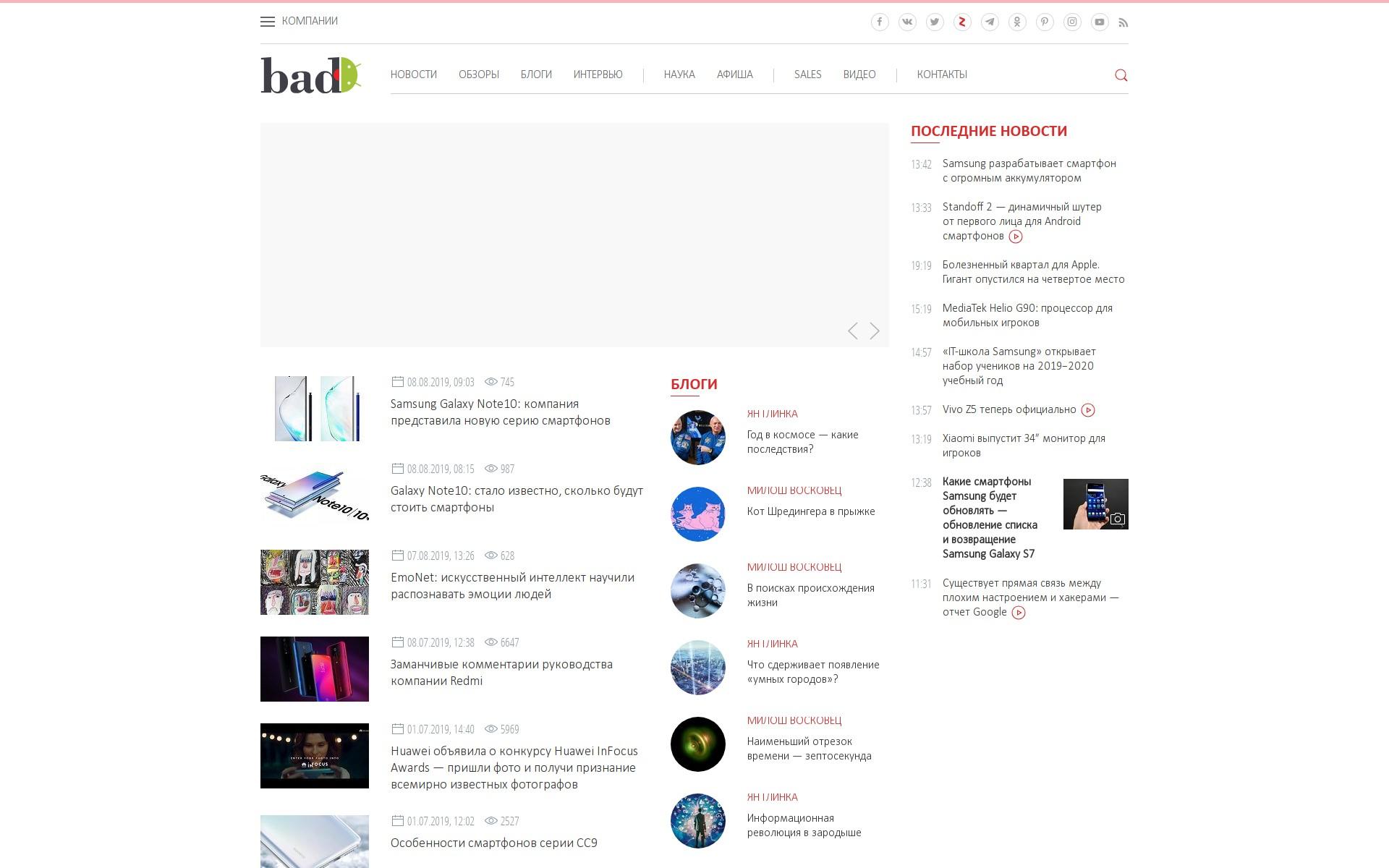Open the Sales section
This screenshot has height=868, width=1389.
pos(807,75)
